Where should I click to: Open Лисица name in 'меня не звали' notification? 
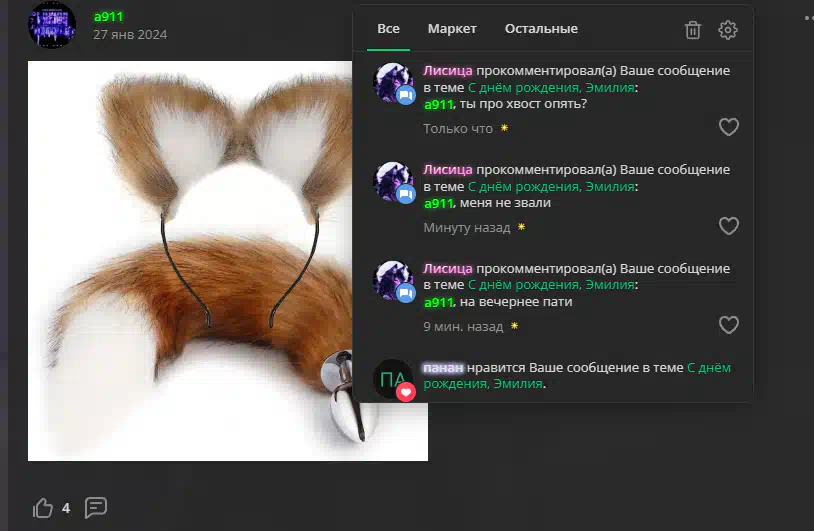[x=447, y=170]
